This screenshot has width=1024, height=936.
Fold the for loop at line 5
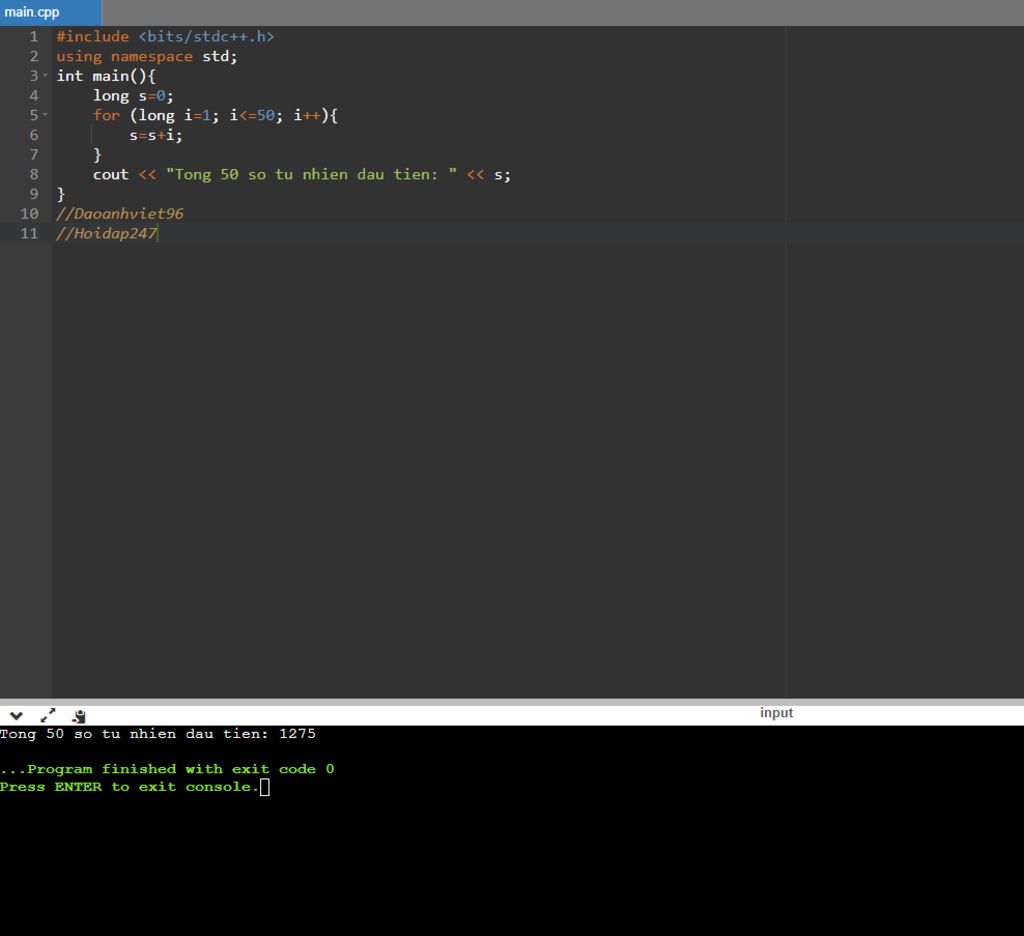pyautogui.click(x=45, y=115)
